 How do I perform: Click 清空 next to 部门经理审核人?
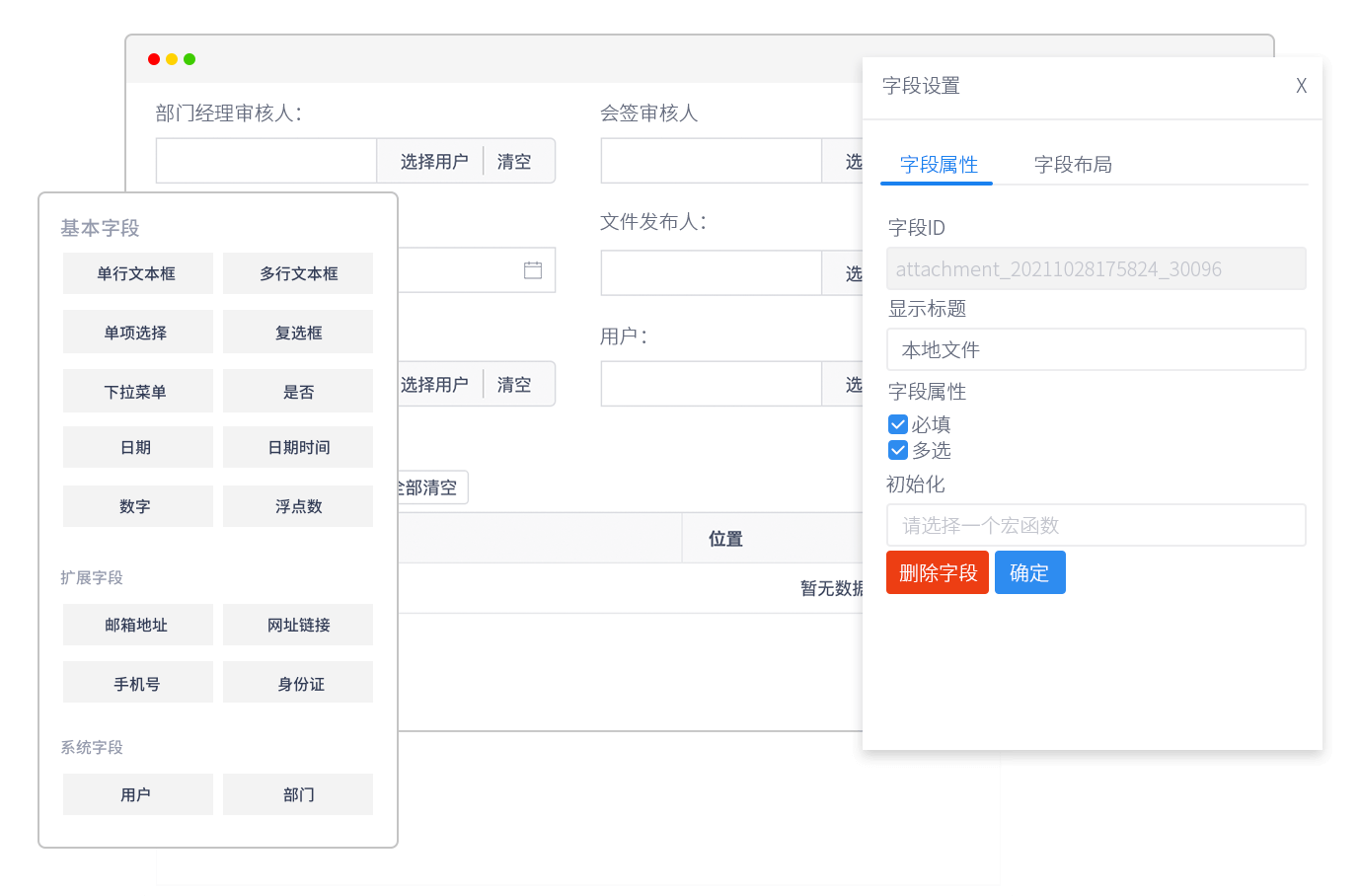click(x=514, y=161)
